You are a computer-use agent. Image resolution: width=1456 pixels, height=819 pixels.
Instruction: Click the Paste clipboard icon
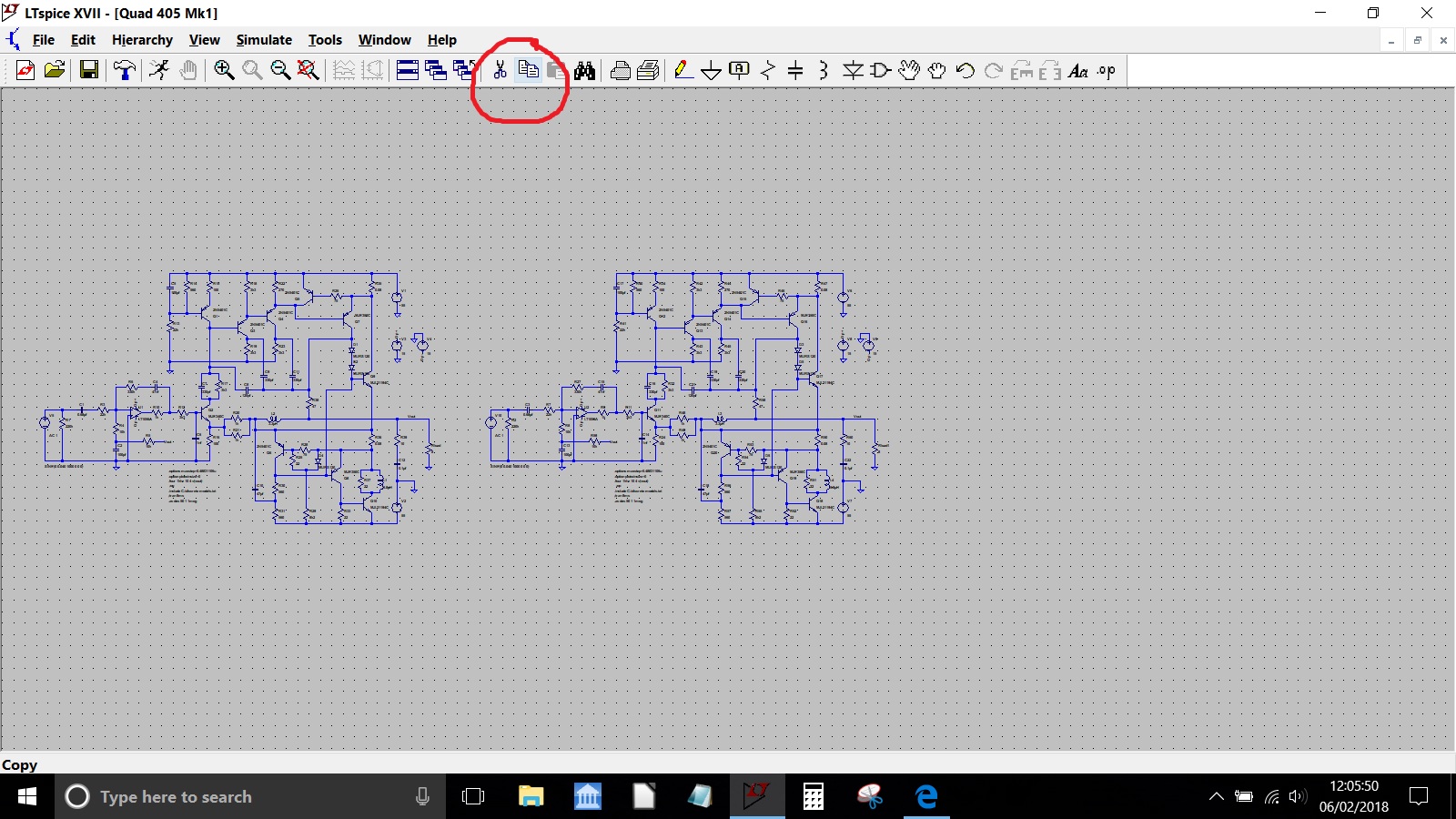point(556,70)
